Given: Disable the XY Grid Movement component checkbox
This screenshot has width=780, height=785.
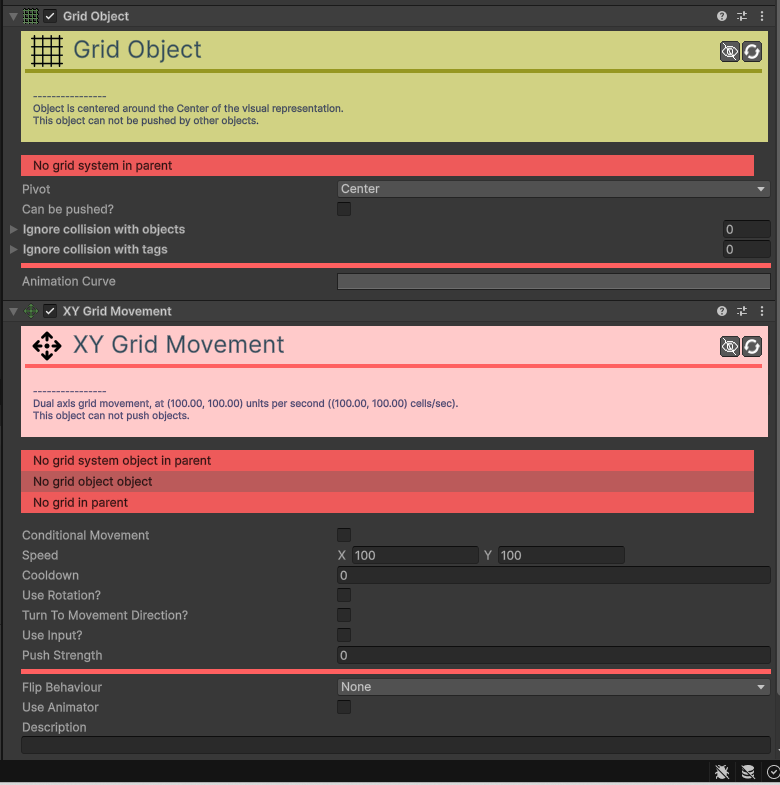Looking at the screenshot, I should 50,311.
